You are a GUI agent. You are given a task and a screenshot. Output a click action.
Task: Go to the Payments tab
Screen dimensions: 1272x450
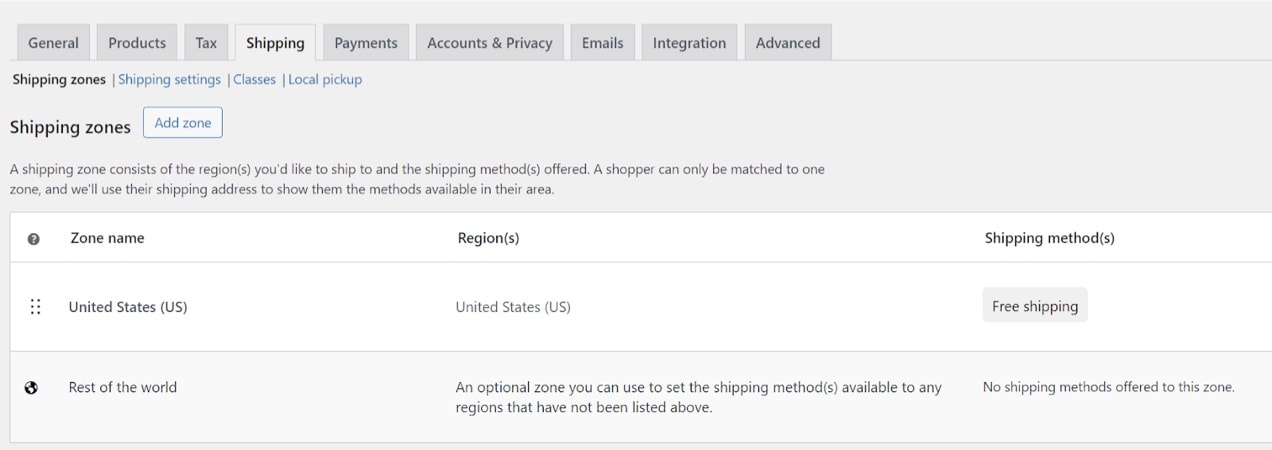pyautogui.click(x=366, y=43)
